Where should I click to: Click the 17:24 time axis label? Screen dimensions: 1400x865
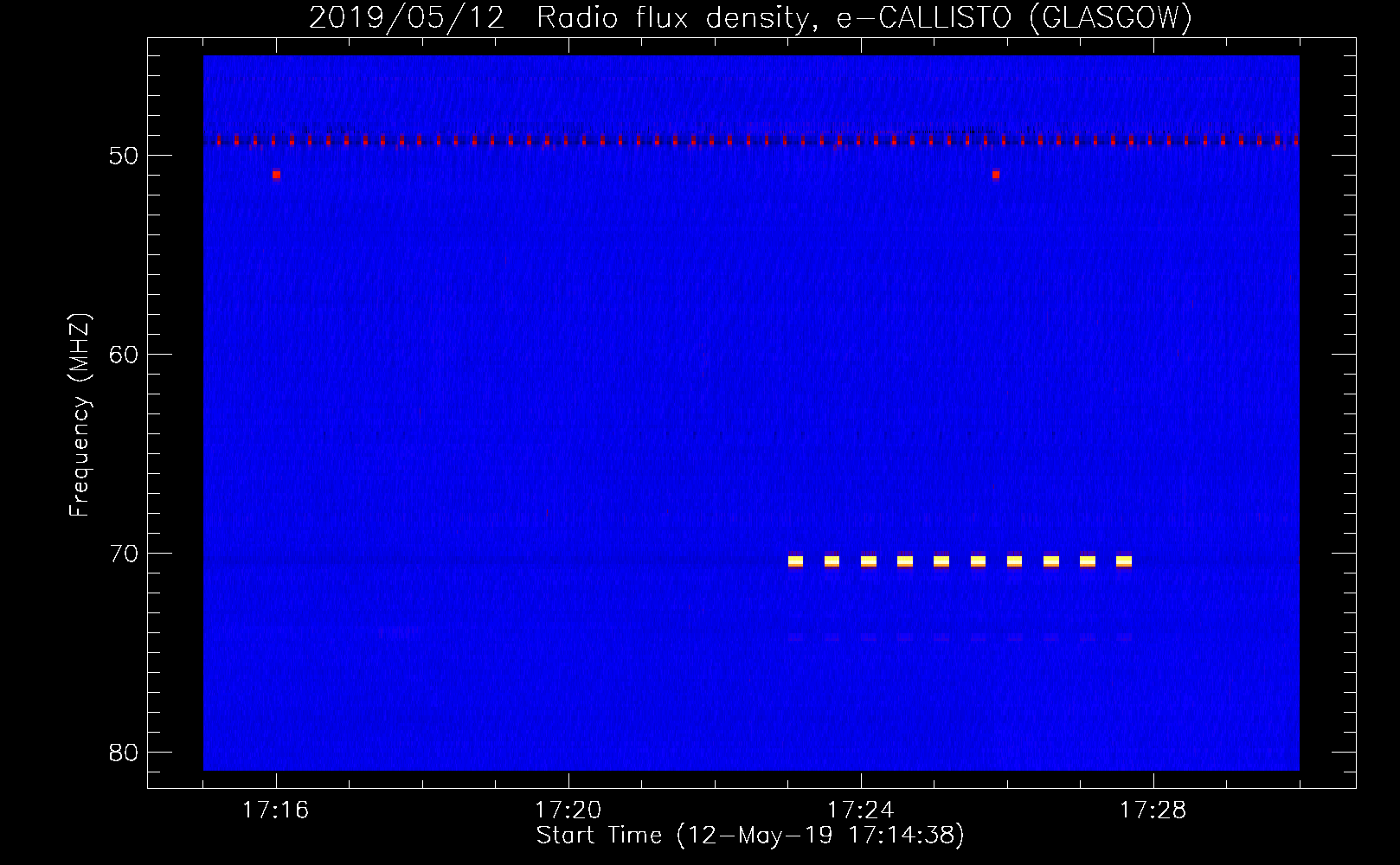pos(860,811)
